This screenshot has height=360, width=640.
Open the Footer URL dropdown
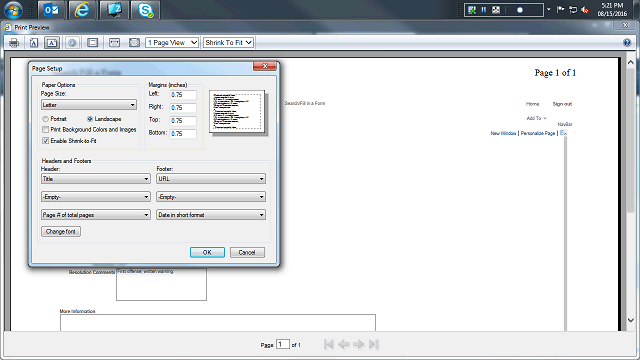tap(211, 179)
